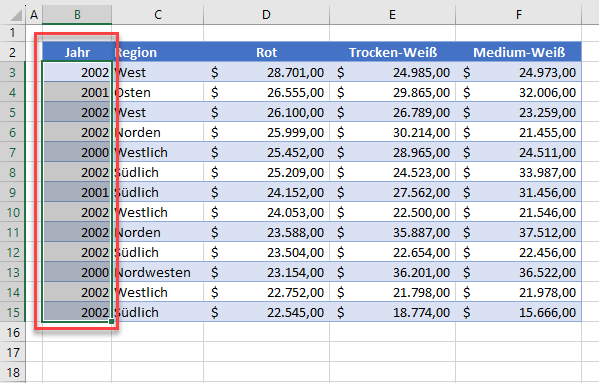Click the Trocken-Weiß header cell
This screenshot has width=599, height=383.
[x=392, y=52]
